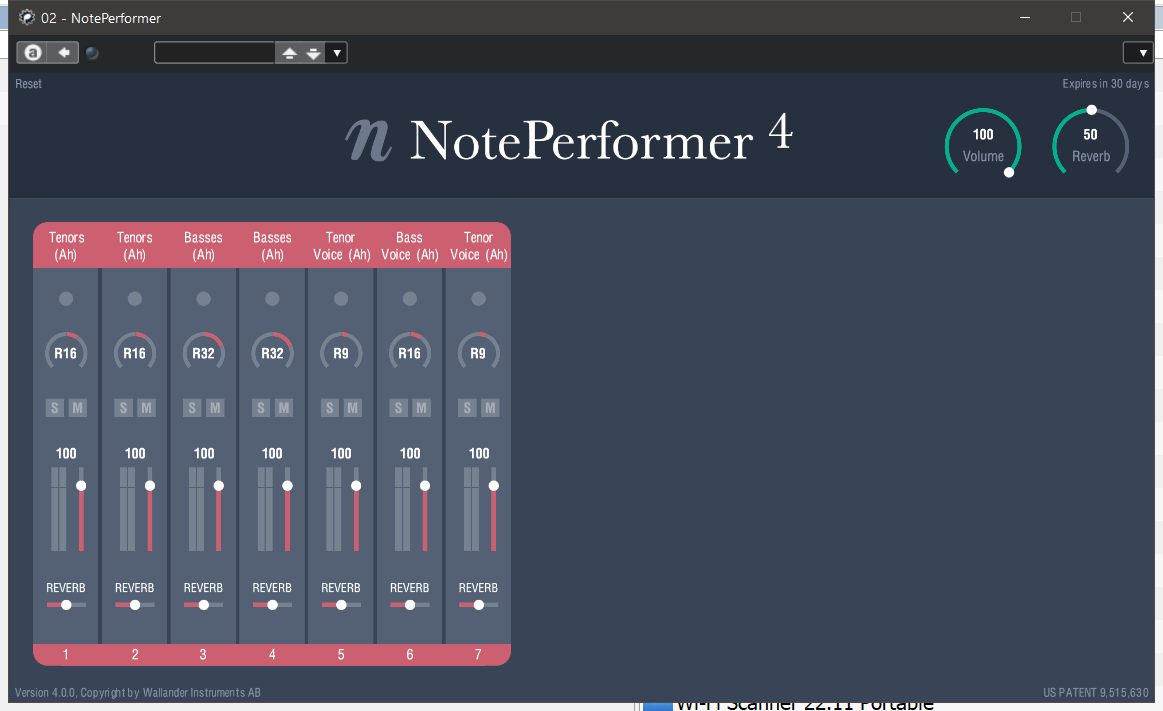Click channel 5 reverb slider handle
The width and height of the screenshot is (1163, 711).
(x=341, y=605)
